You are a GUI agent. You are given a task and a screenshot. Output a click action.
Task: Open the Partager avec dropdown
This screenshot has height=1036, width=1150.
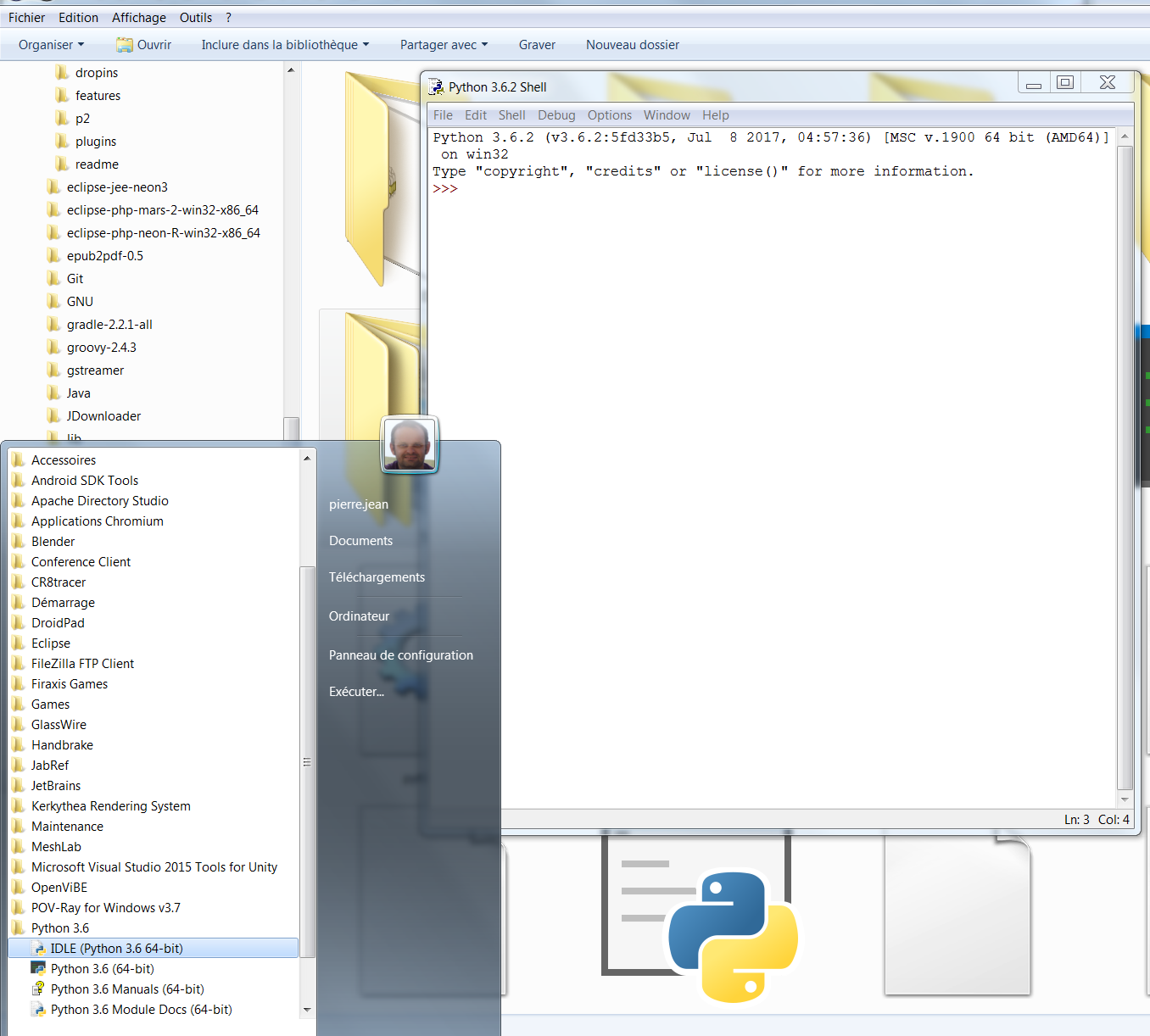click(x=444, y=45)
